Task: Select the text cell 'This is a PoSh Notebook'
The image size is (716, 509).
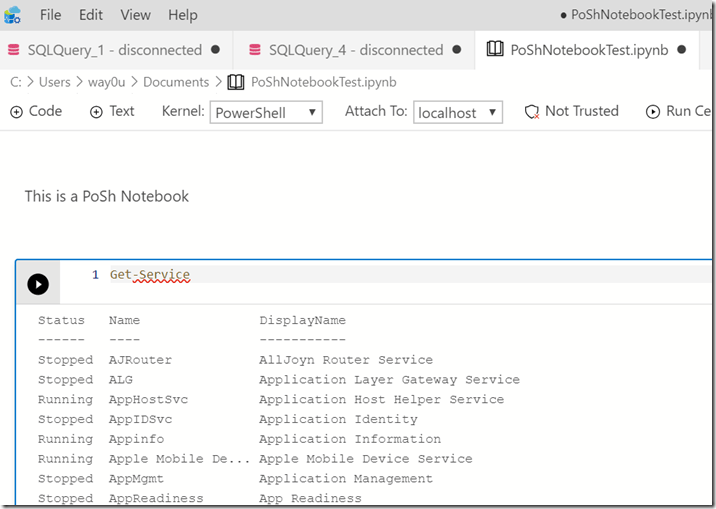Action: 106,196
